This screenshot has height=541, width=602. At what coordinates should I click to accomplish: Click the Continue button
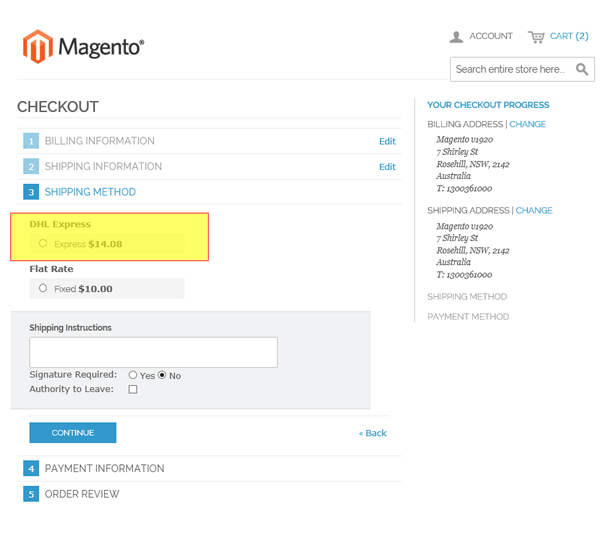tap(73, 433)
